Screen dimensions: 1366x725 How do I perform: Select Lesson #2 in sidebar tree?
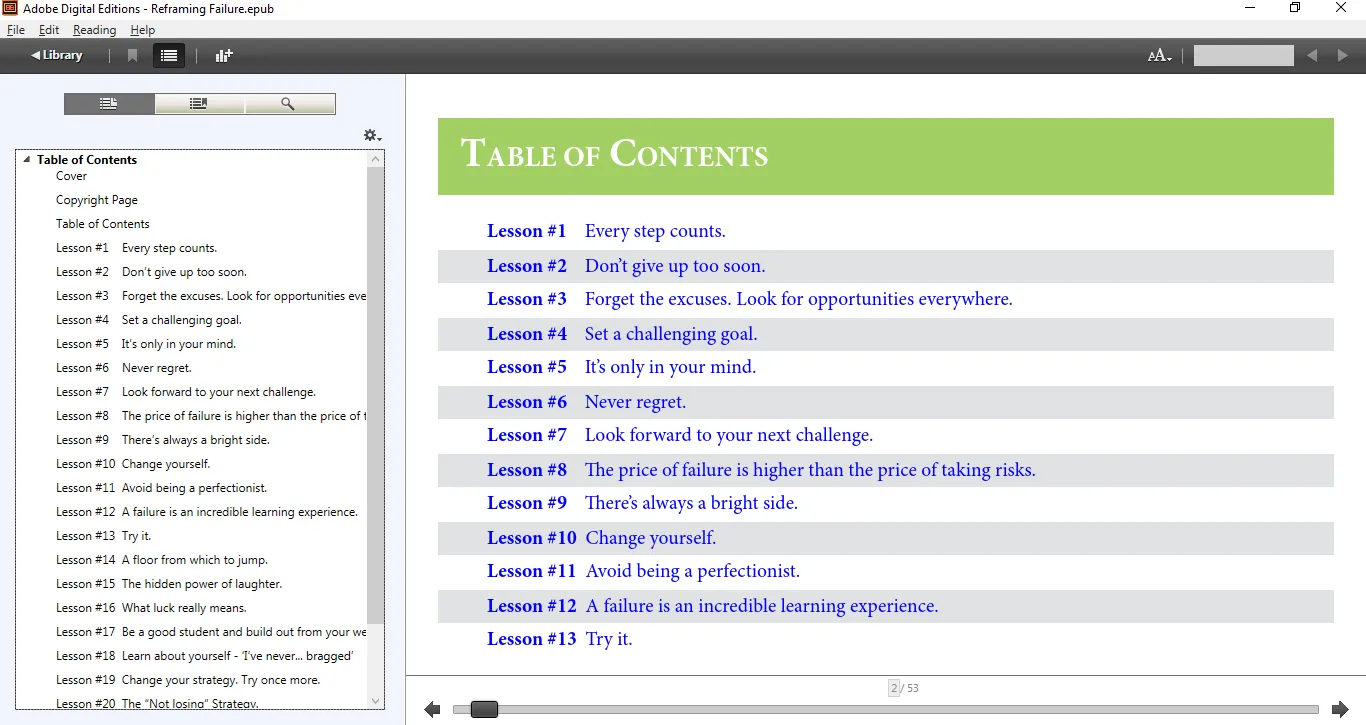pos(151,272)
